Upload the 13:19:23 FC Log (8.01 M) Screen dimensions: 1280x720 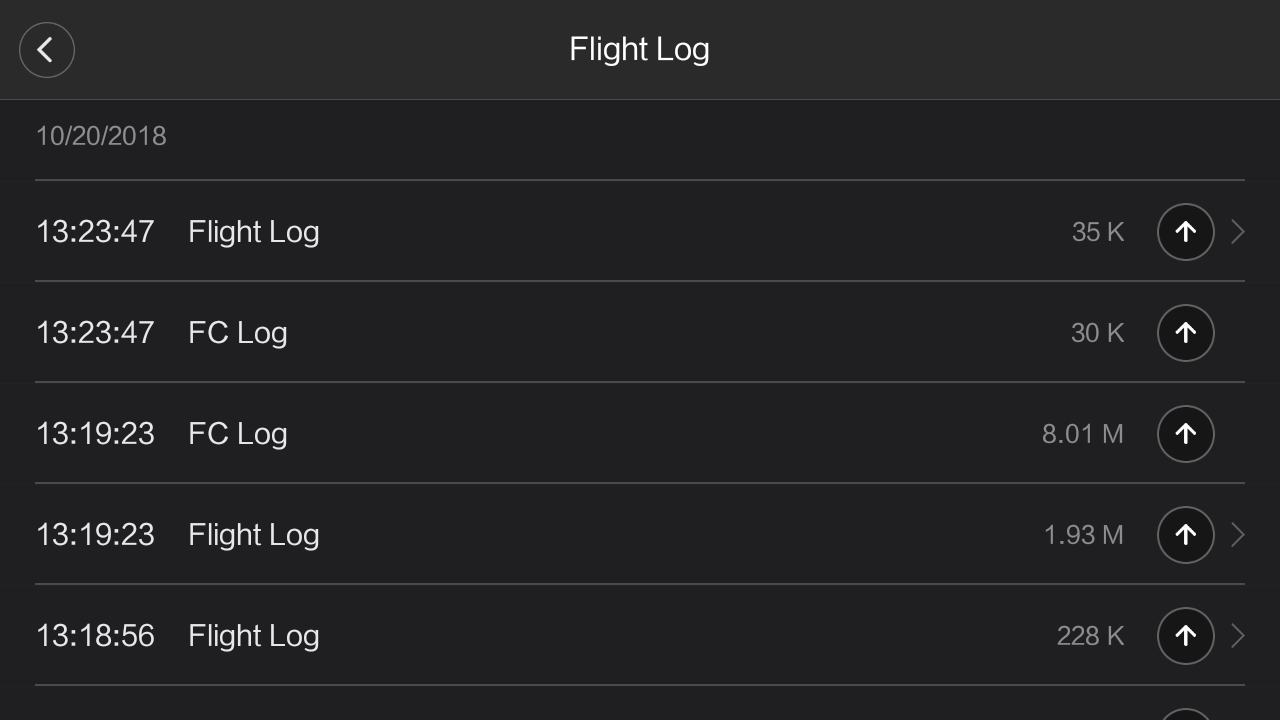tap(1185, 434)
